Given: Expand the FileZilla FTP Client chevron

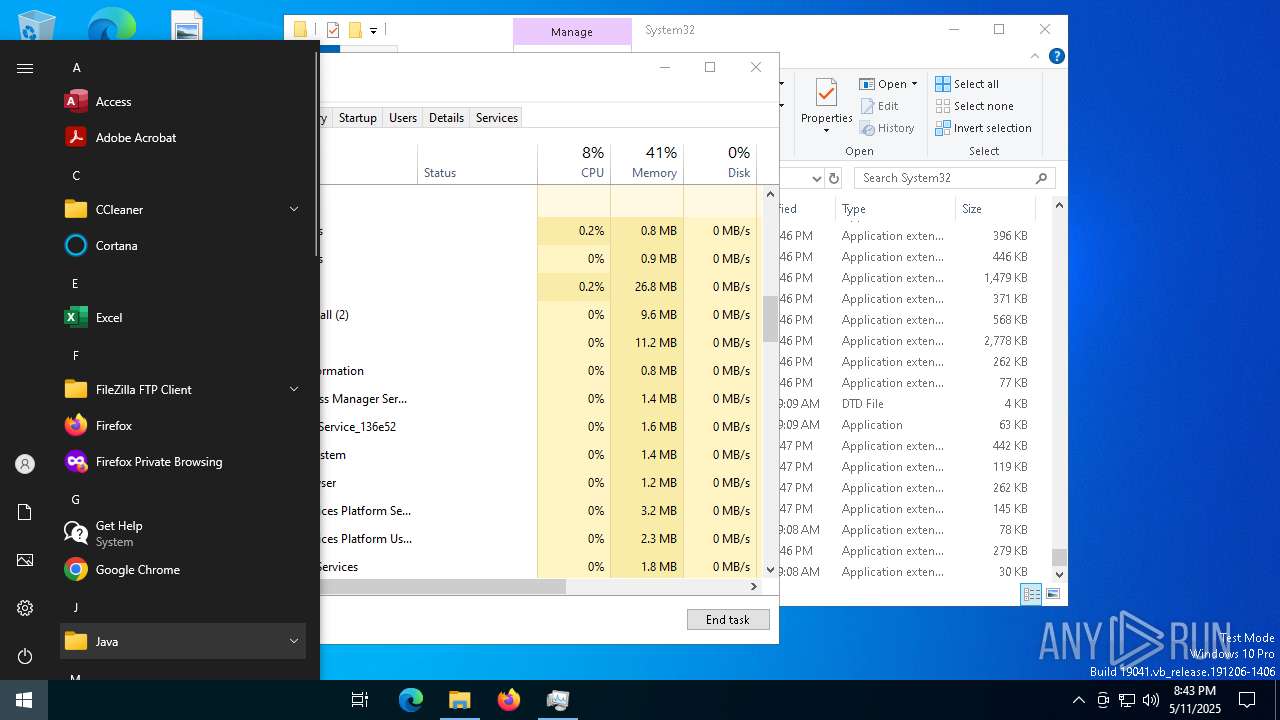Looking at the screenshot, I should tap(294, 389).
